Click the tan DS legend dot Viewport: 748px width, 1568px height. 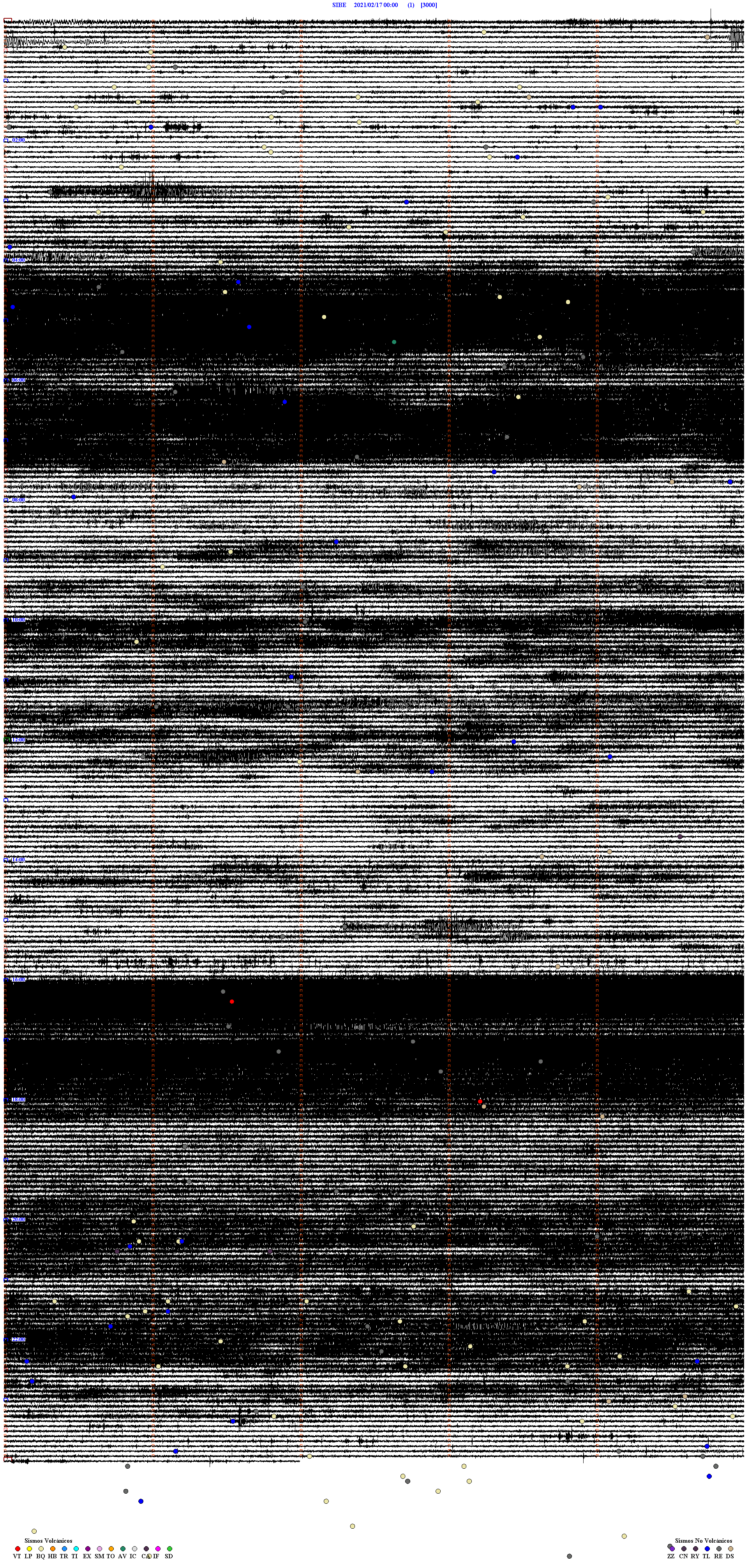730,1549
